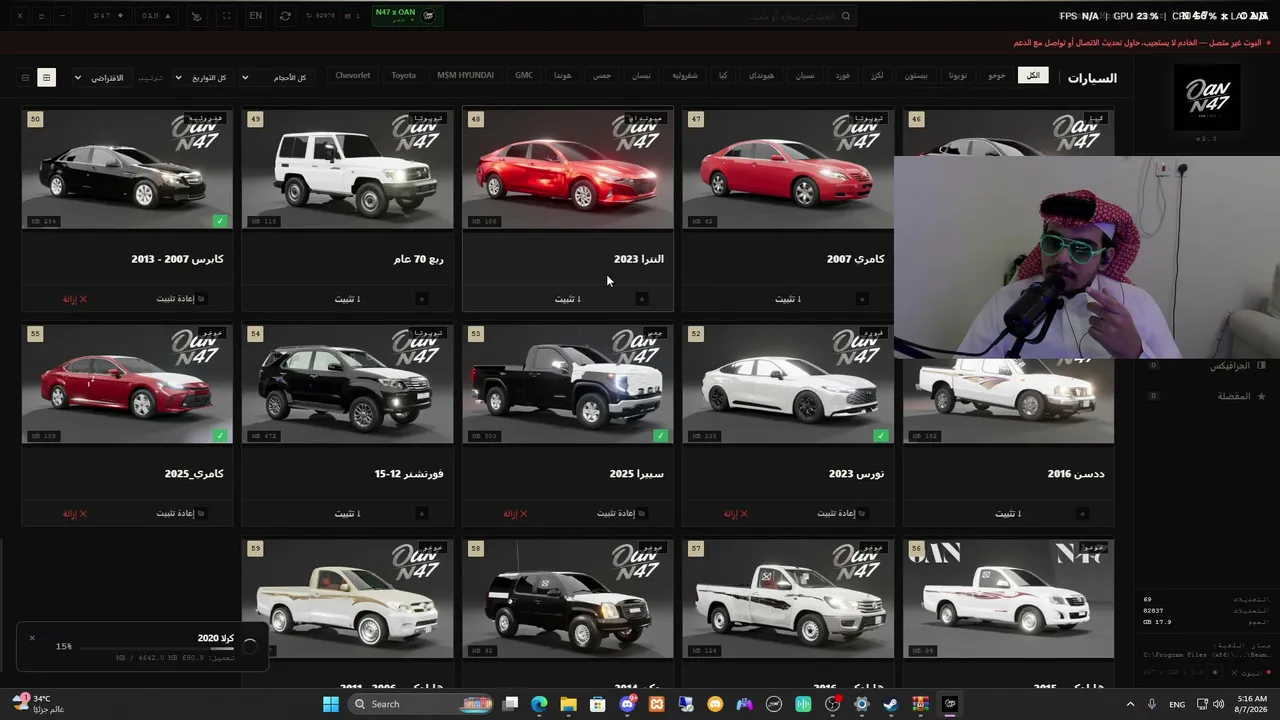Filter cars by لكزز brand

coord(877,76)
